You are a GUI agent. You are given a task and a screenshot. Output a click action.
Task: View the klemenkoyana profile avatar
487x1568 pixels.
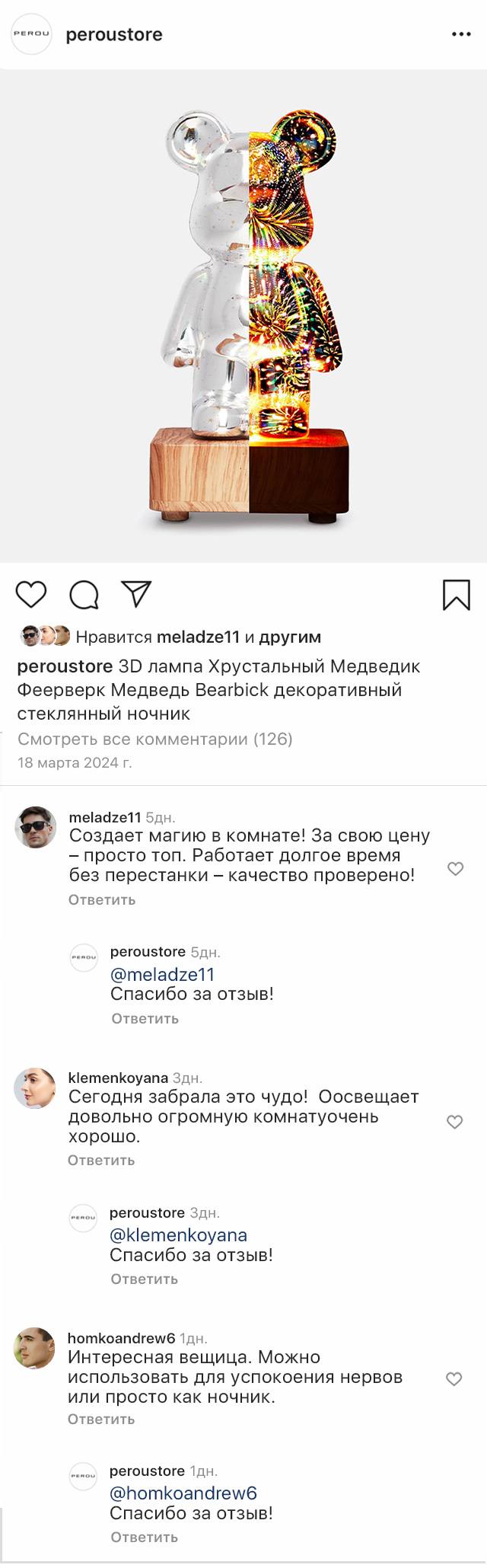coord(35,1088)
